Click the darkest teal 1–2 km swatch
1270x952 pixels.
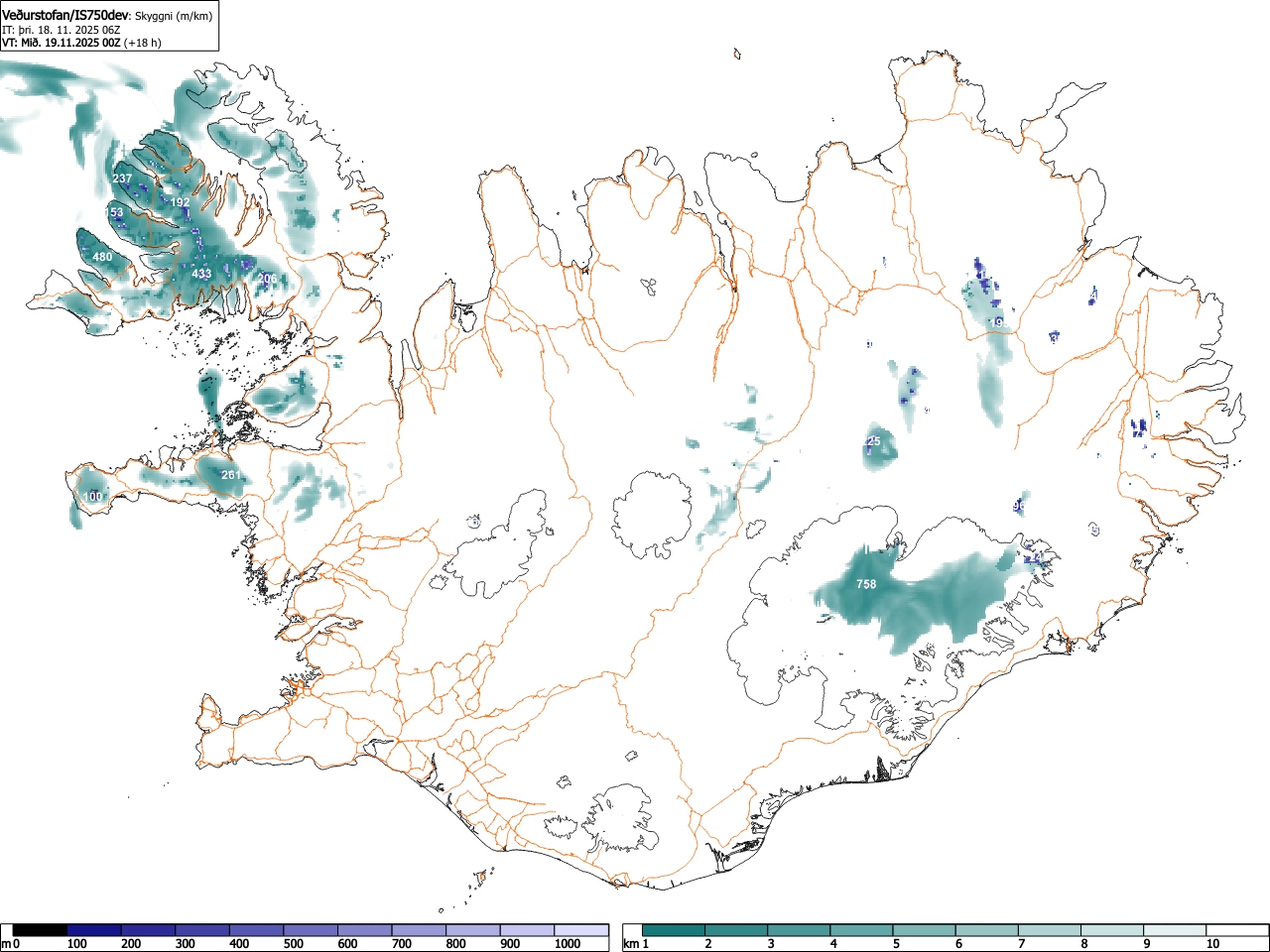675,930
